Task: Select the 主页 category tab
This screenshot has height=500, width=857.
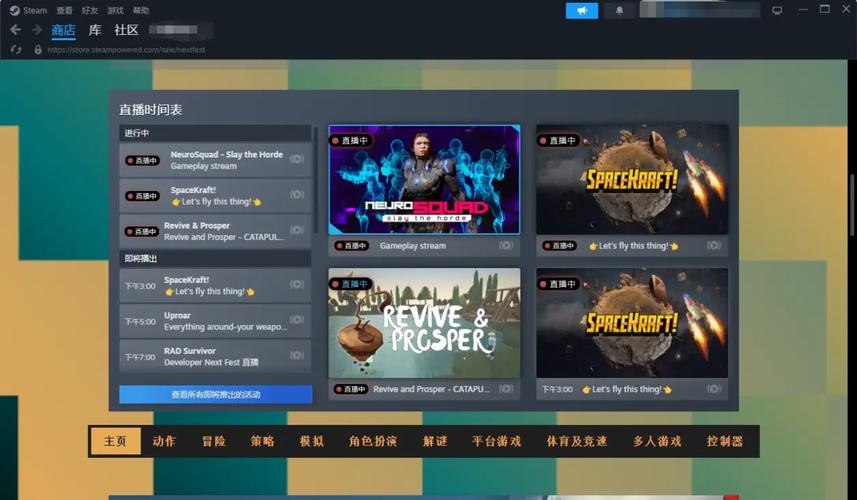Action: pos(115,441)
